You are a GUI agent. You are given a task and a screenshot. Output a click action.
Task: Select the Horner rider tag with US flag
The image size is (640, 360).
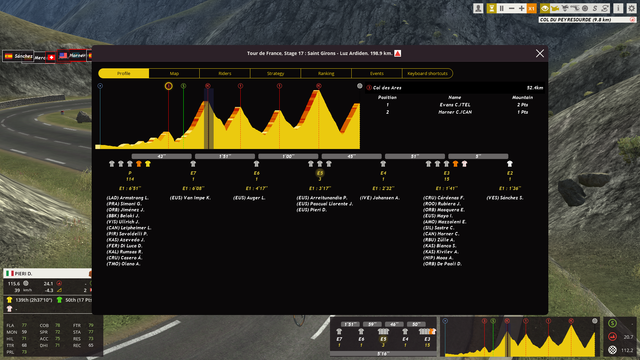pyautogui.click(x=72, y=56)
